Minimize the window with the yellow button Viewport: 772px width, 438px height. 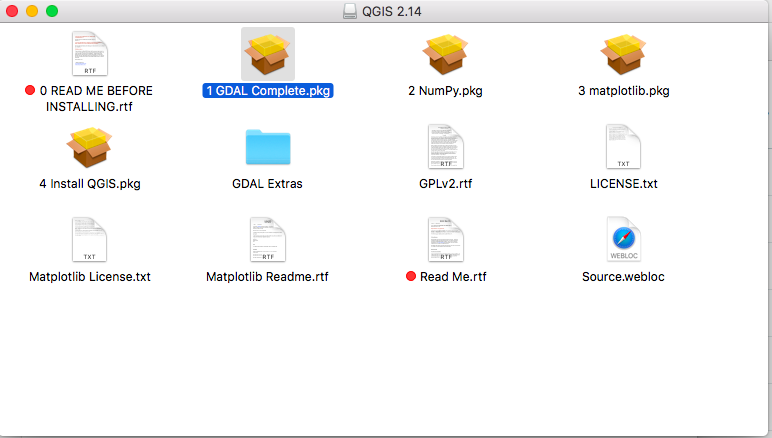click(x=32, y=11)
